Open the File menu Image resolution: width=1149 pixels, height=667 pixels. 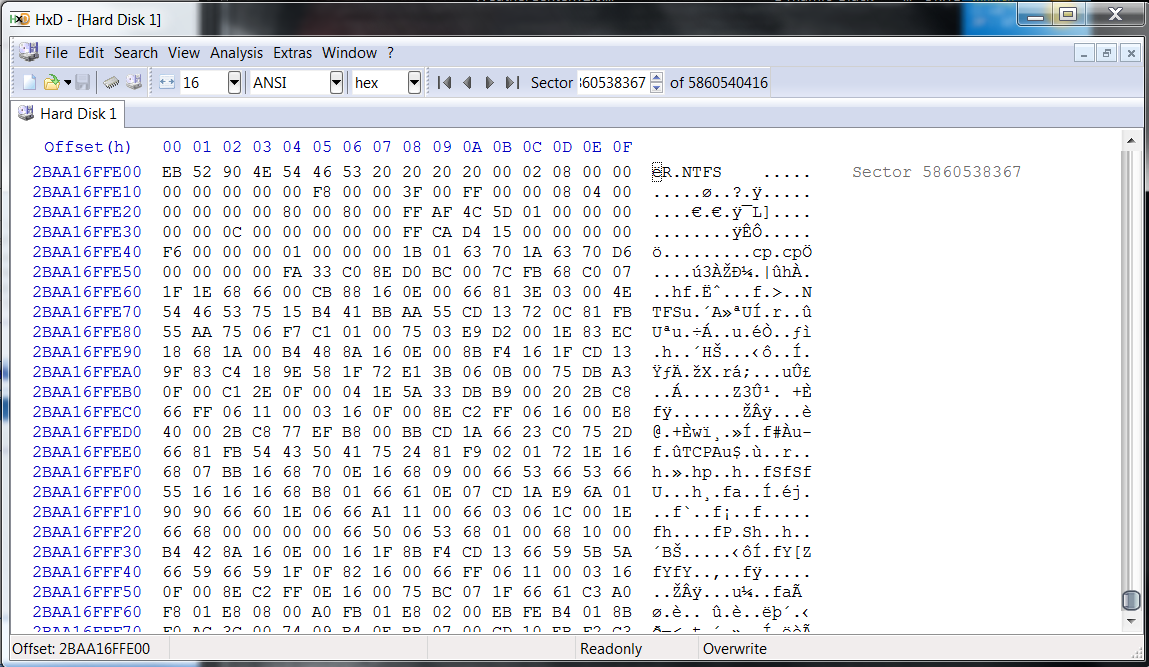(56, 53)
